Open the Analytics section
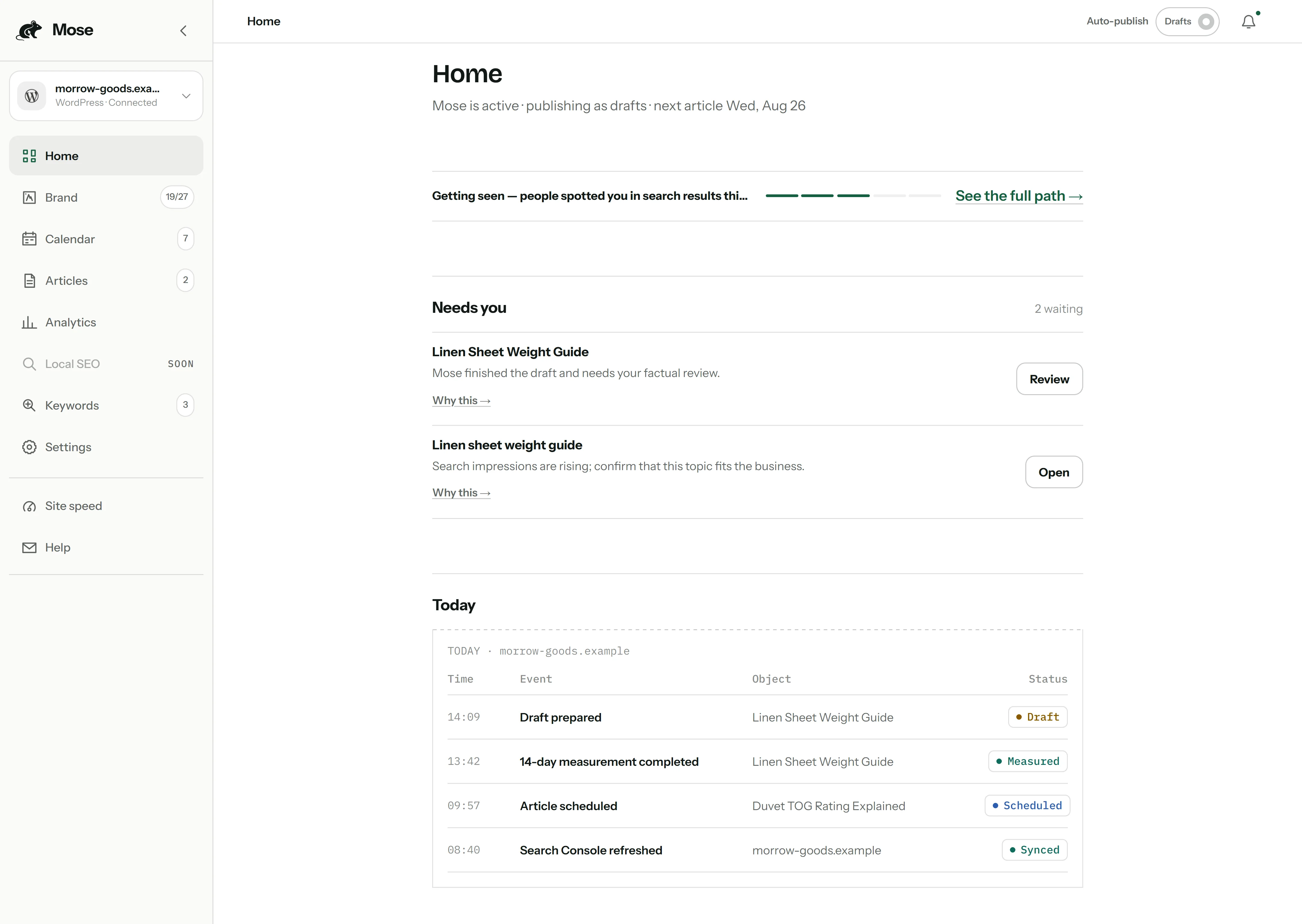 (106, 322)
